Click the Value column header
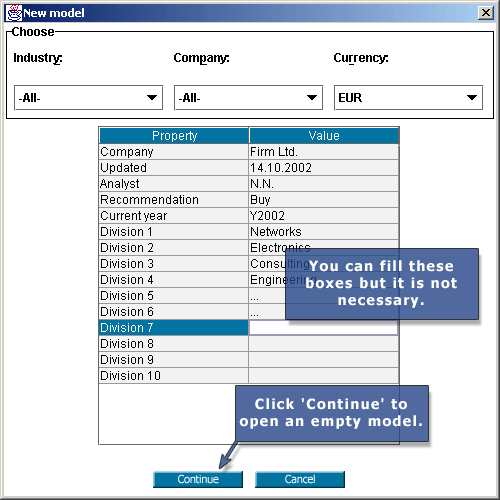Screen dimensions: 500x500 (x=324, y=136)
